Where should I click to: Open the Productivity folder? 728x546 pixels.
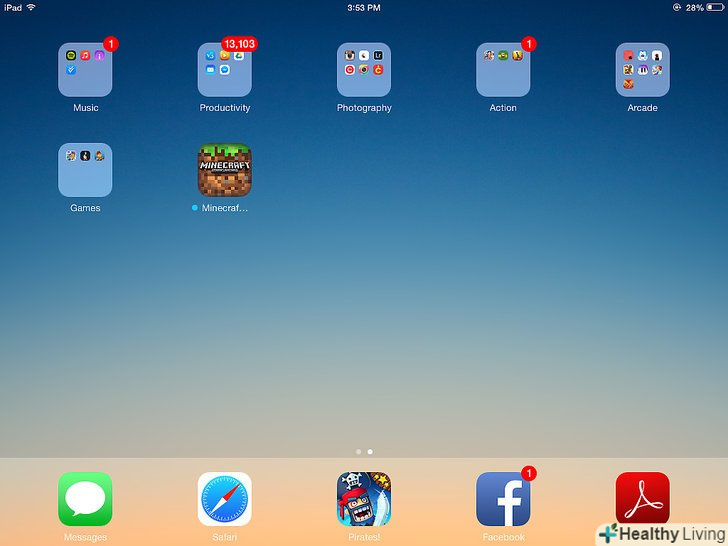click(225, 70)
